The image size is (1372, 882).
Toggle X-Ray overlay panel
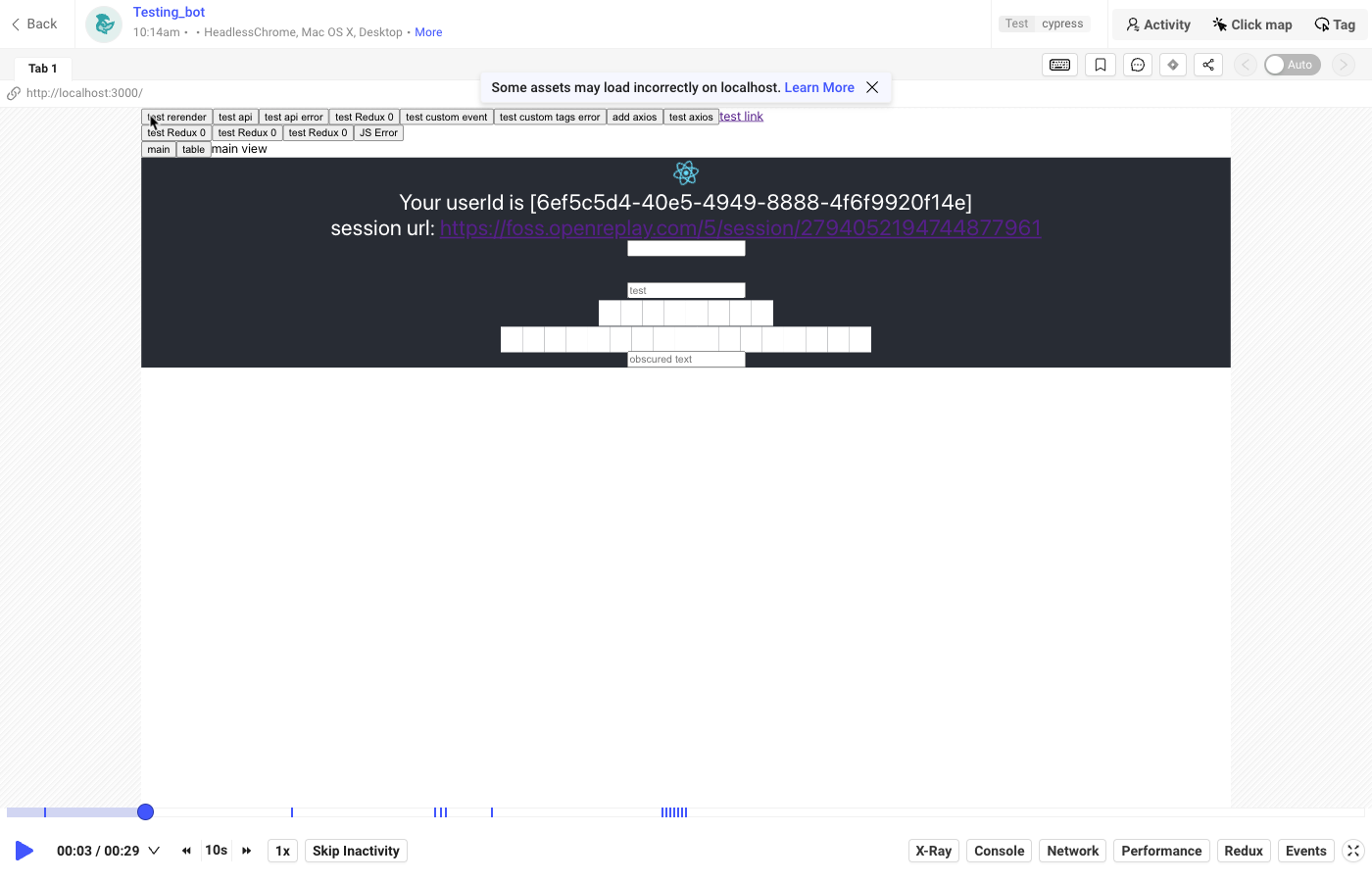[x=933, y=851]
